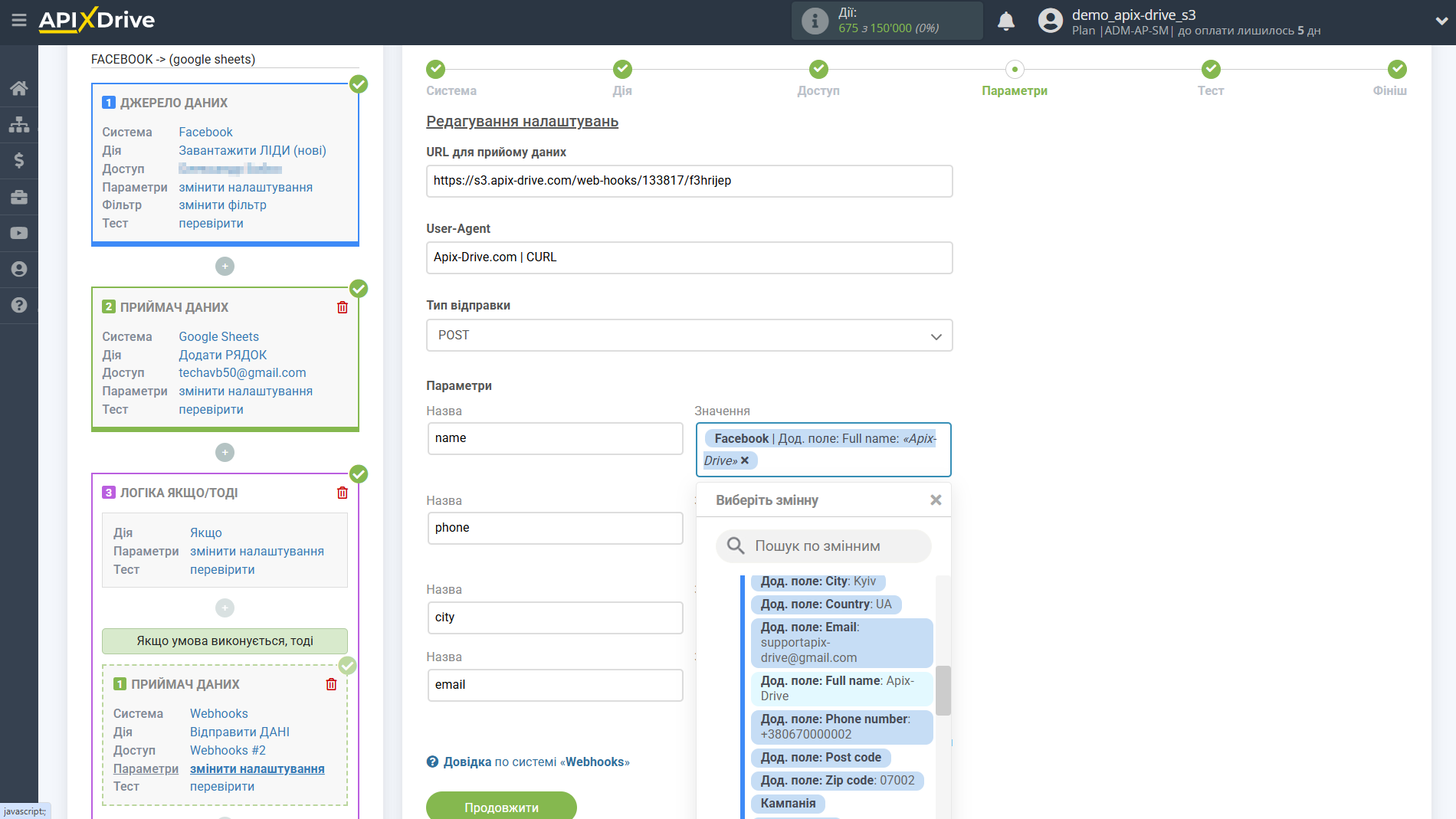Open the Google Sheets system link
The image size is (1456, 819).
(218, 337)
